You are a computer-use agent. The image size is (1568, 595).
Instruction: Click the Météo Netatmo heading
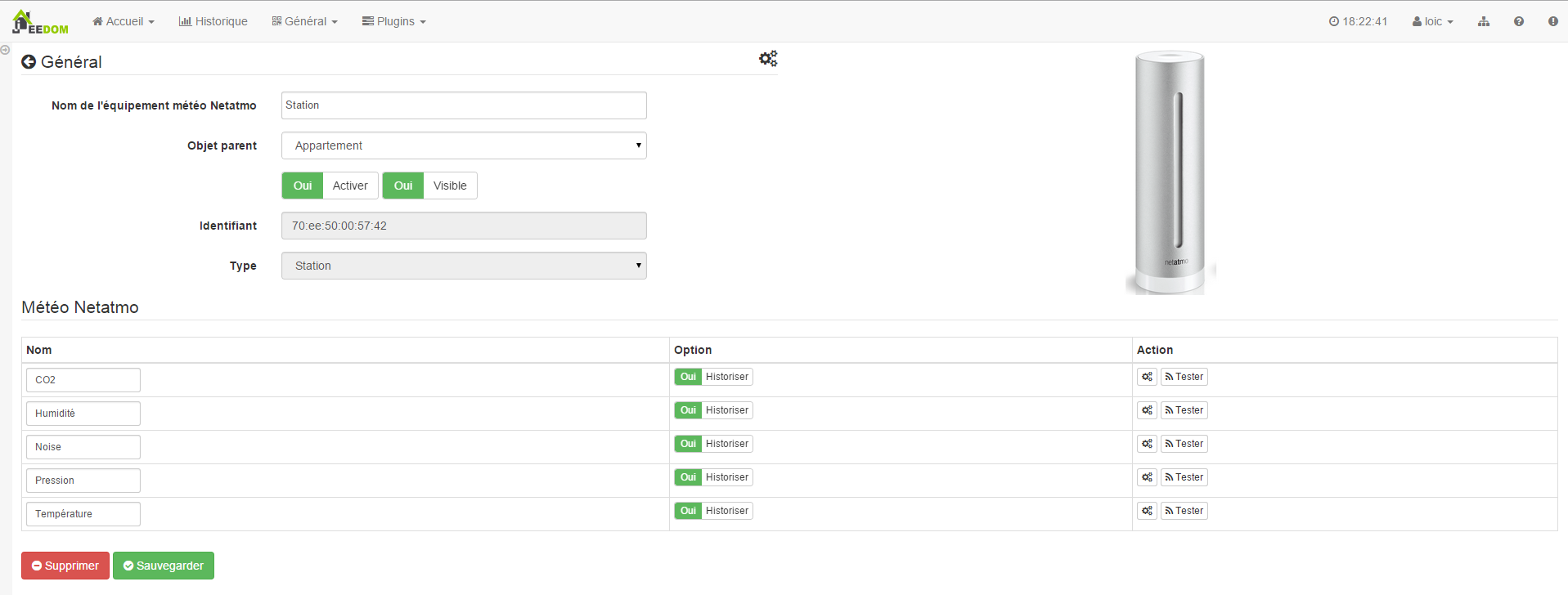80,307
